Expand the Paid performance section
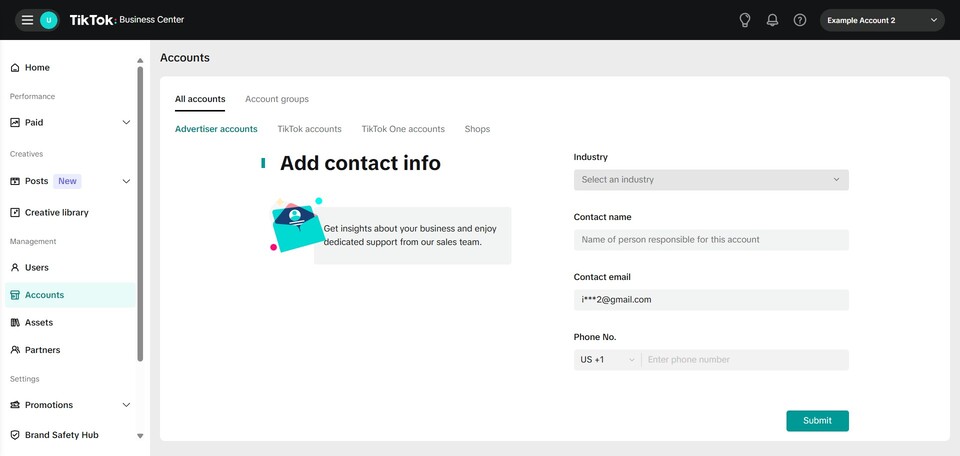Screen dimensions: 960x456 coord(126,123)
